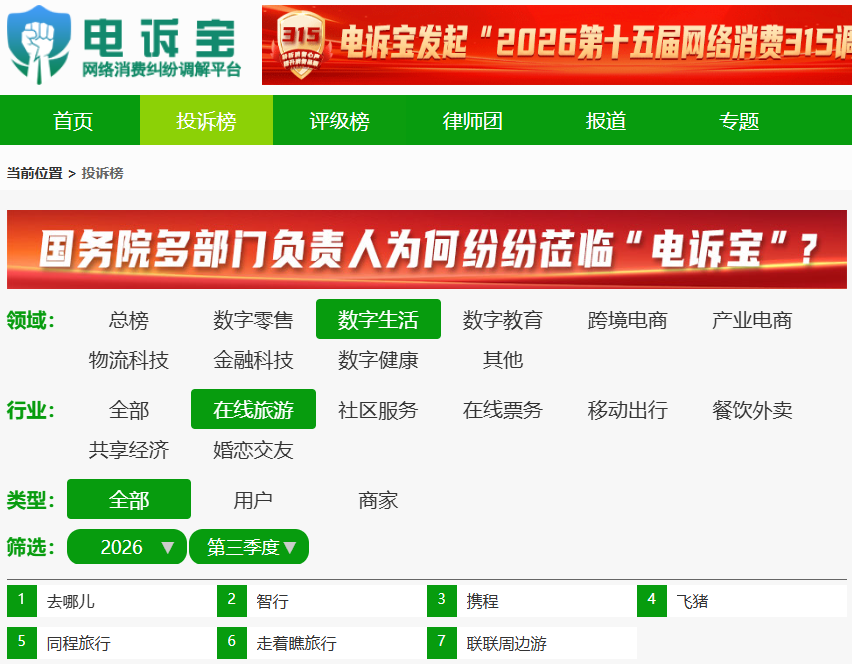Screen dimensions: 852x664
Task: Select the 共享经济 industry filter
Action: pos(129,450)
